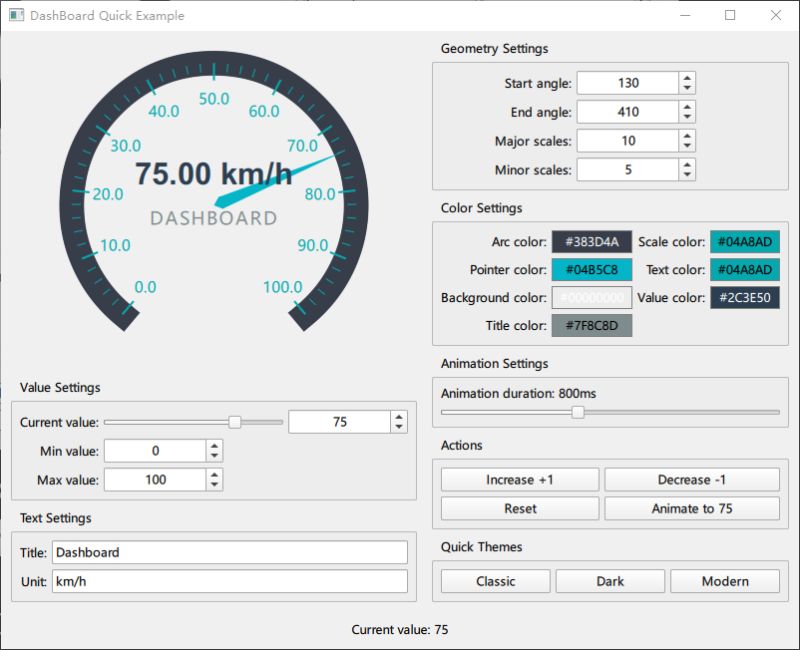Screen dimensions: 800x650
Task: Increment the Start angle spinner up arrow
Action: tap(687, 78)
